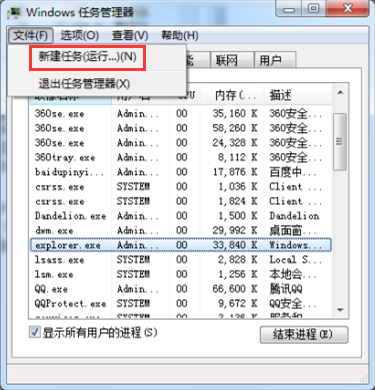Click the scrollbar down arrow
The width and height of the screenshot is (375, 390).
340,310
